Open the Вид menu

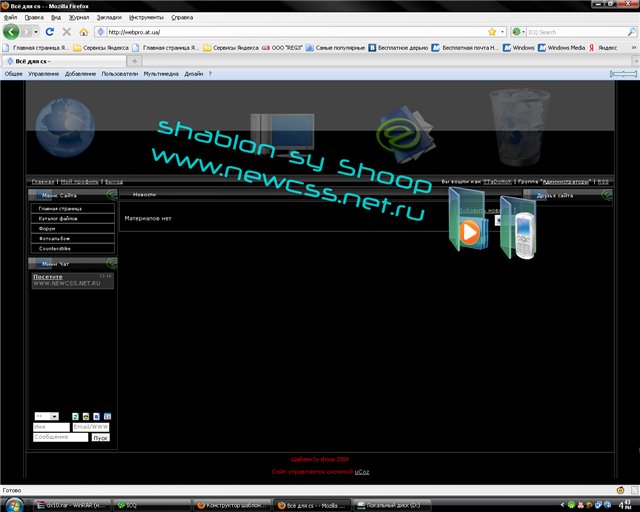56,18
